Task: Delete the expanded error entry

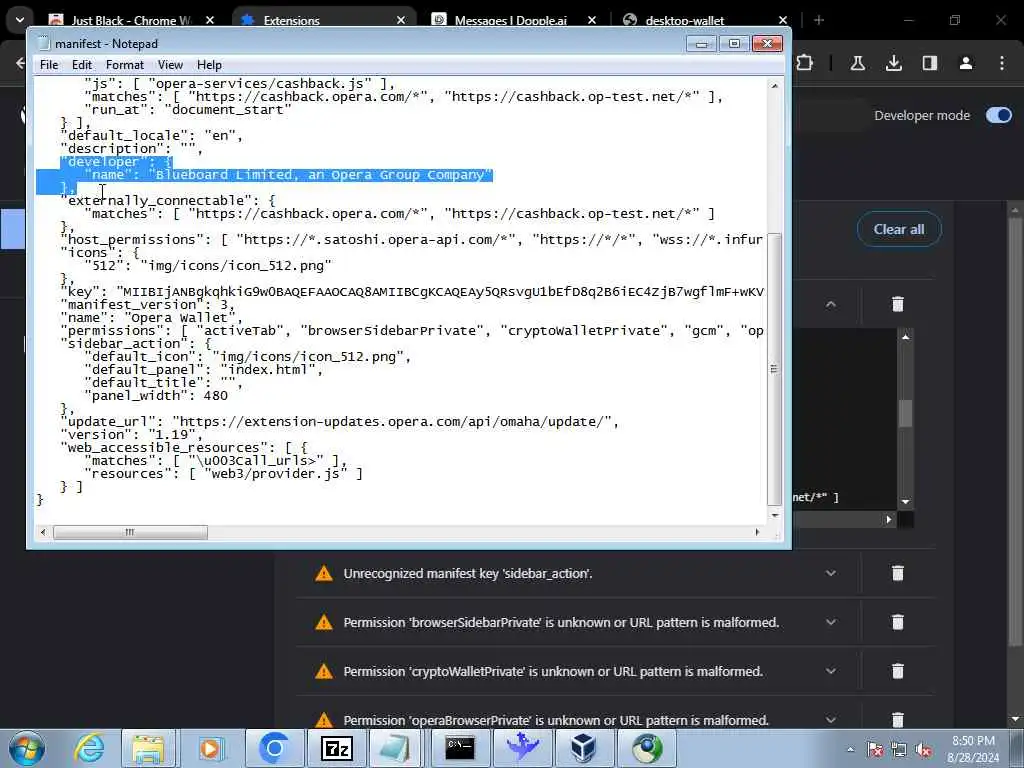Action: point(898,304)
